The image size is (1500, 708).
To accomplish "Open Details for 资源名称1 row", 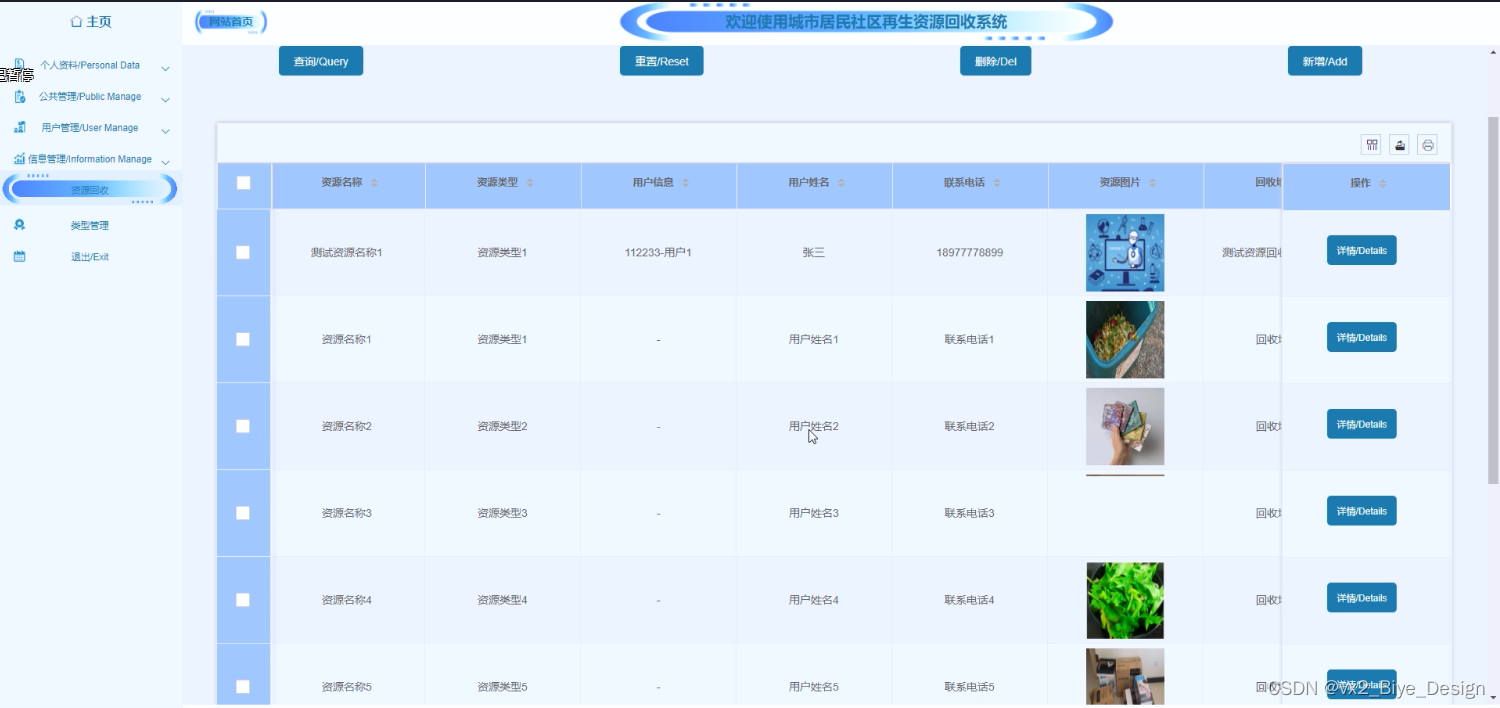I will 1362,337.
